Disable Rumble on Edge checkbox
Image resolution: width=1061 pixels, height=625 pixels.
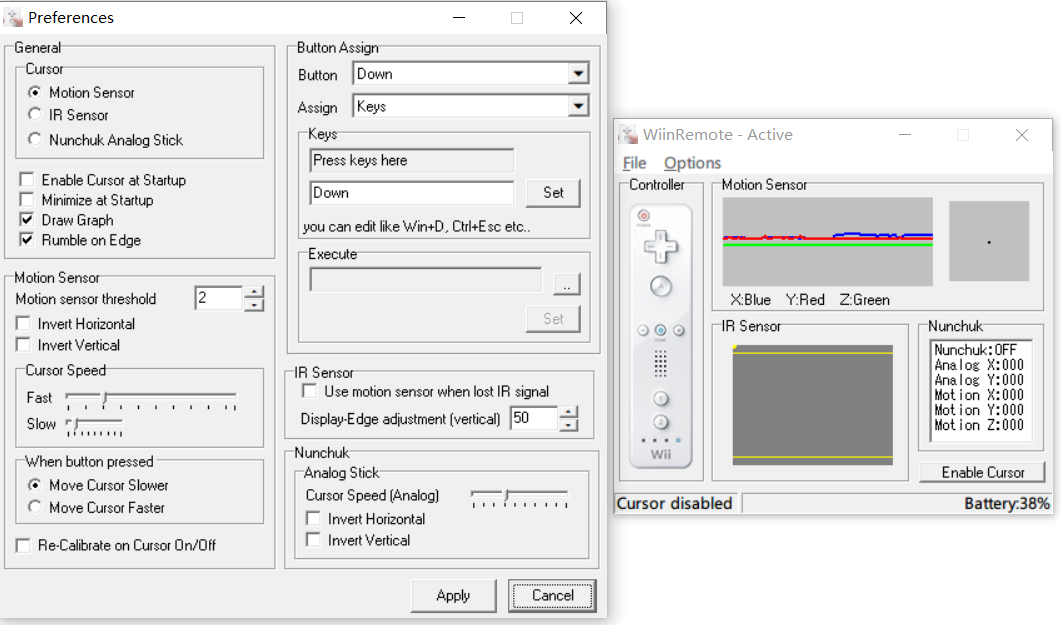pos(27,239)
